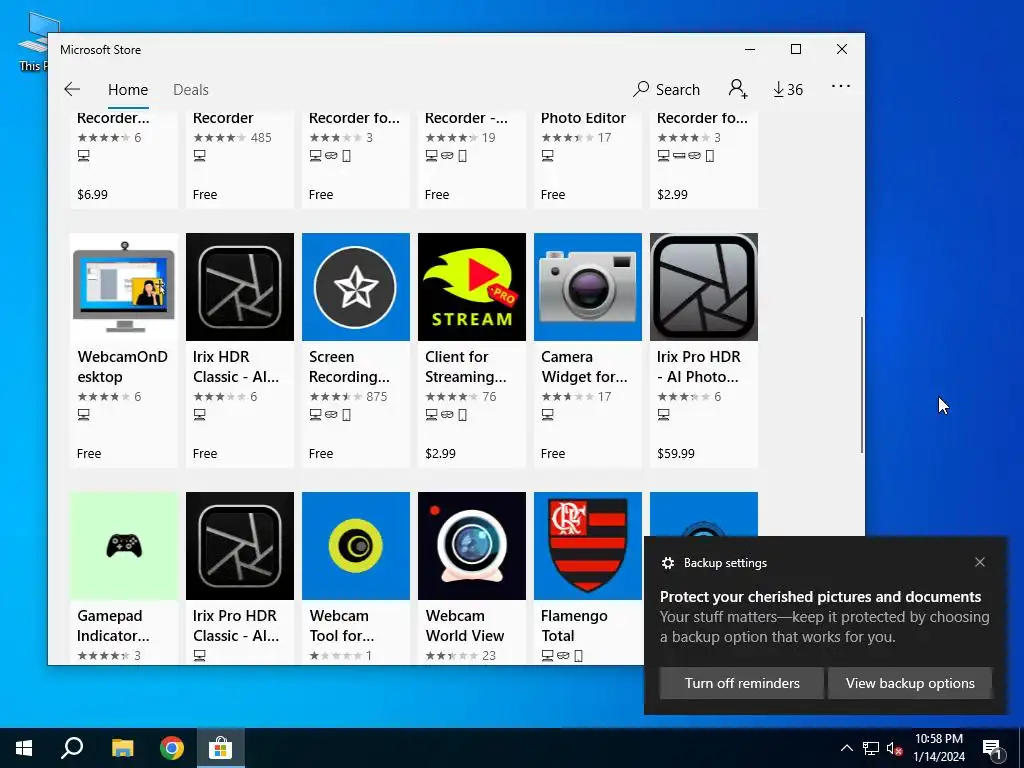Image resolution: width=1024 pixels, height=768 pixels.
Task: Click the Flamengo Total title
Action: pyautogui.click(x=574, y=626)
